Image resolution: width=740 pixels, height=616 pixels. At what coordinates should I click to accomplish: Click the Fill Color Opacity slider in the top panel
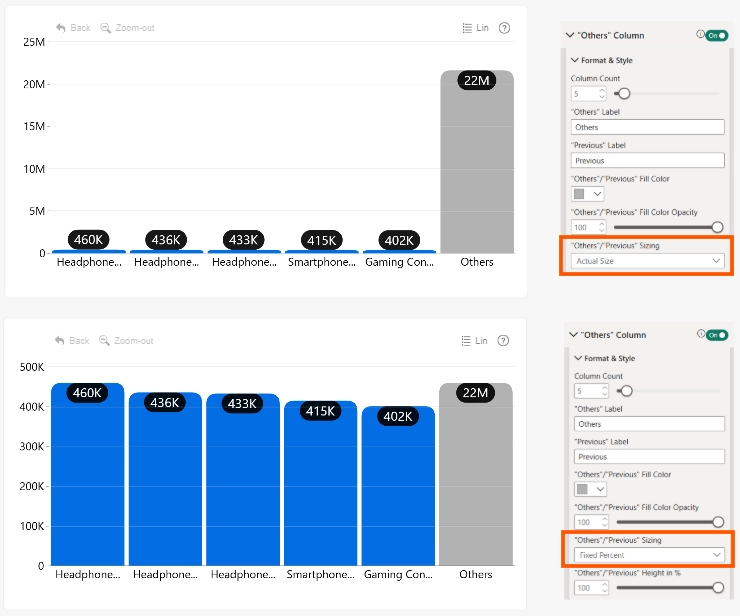click(668, 227)
